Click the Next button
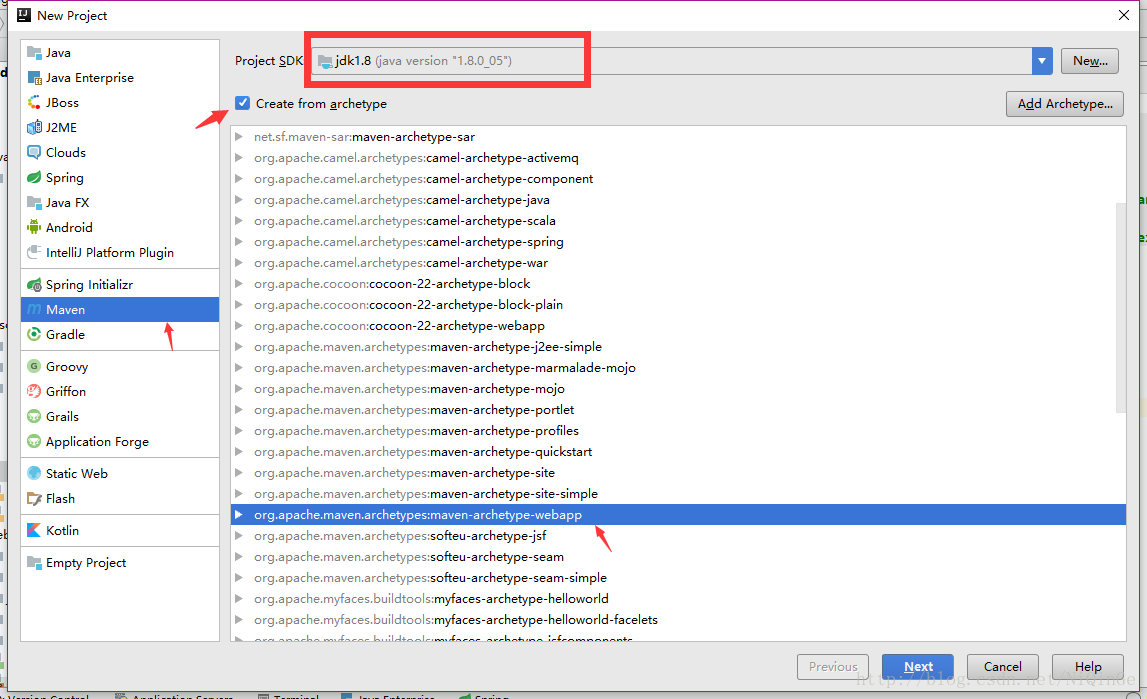Viewport: 1147px width, 699px height. (917, 667)
